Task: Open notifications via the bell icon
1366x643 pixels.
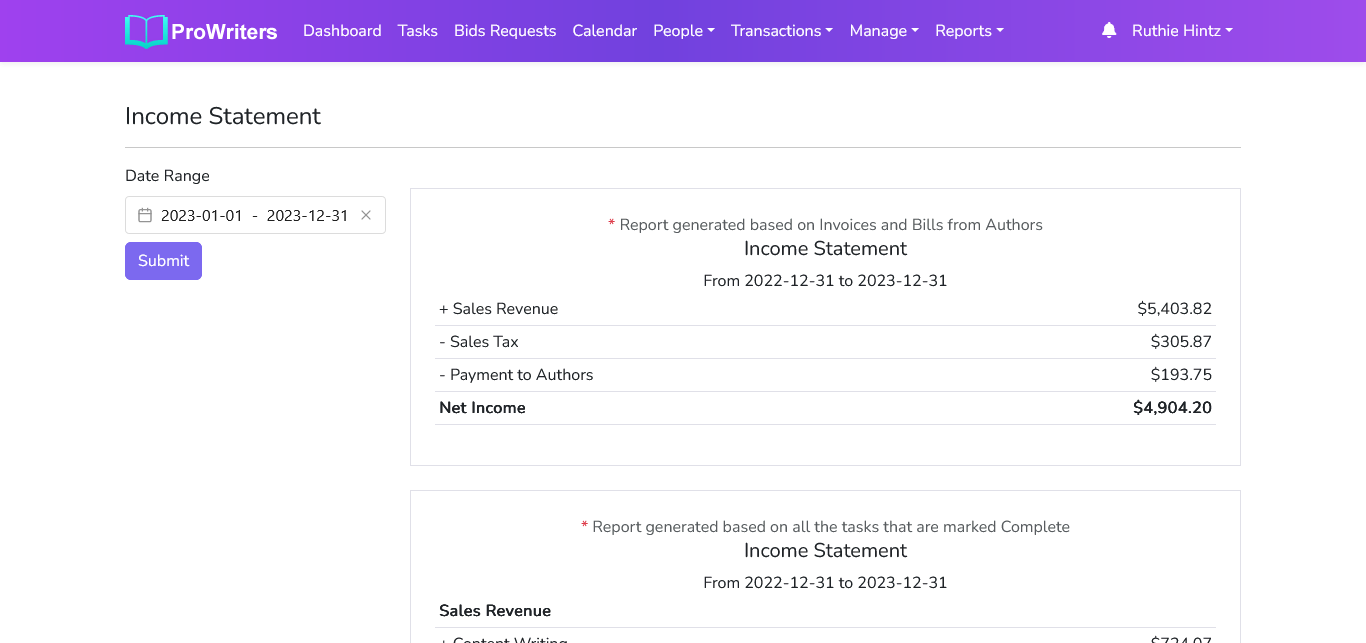Action: (x=1108, y=31)
